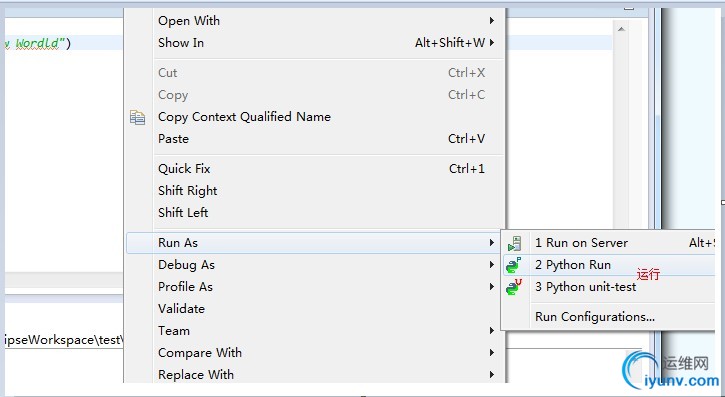Click the Copy Context Qualified Name icon

click(x=137, y=117)
